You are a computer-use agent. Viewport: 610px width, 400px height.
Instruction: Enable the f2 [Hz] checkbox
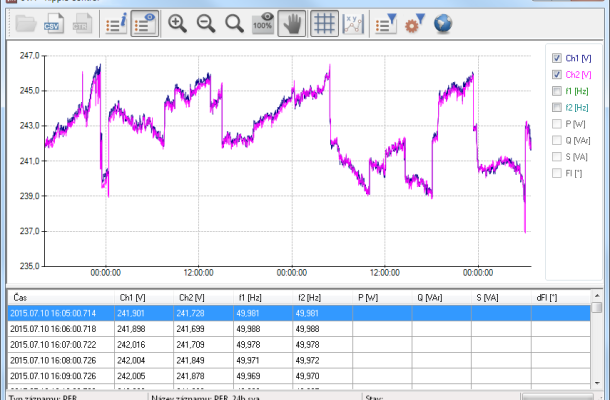557,107
